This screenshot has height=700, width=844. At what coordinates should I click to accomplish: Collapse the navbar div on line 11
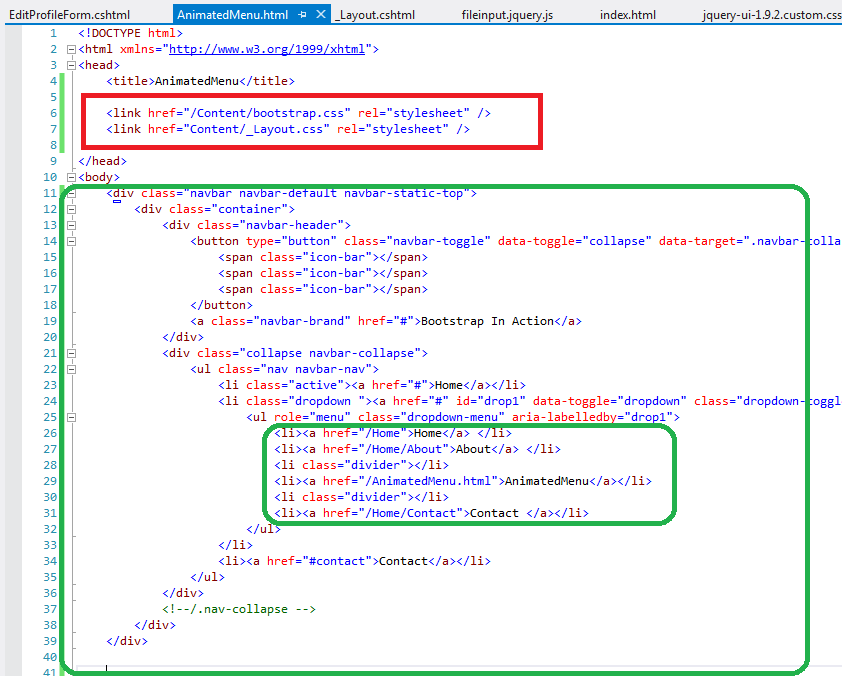[x=71, y=194]
